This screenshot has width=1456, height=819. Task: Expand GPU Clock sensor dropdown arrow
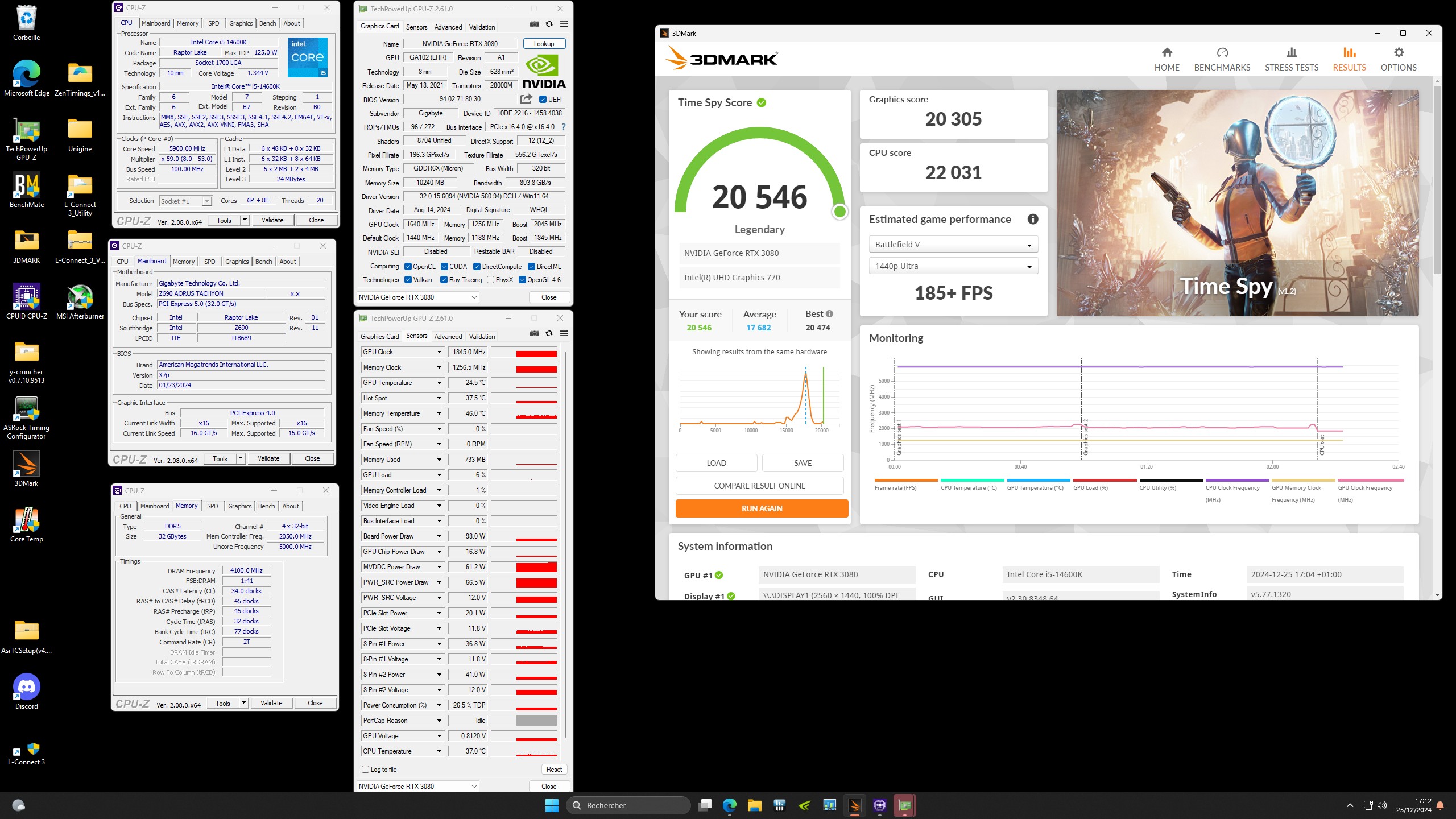pyautogui.click(x=439, y=352)
